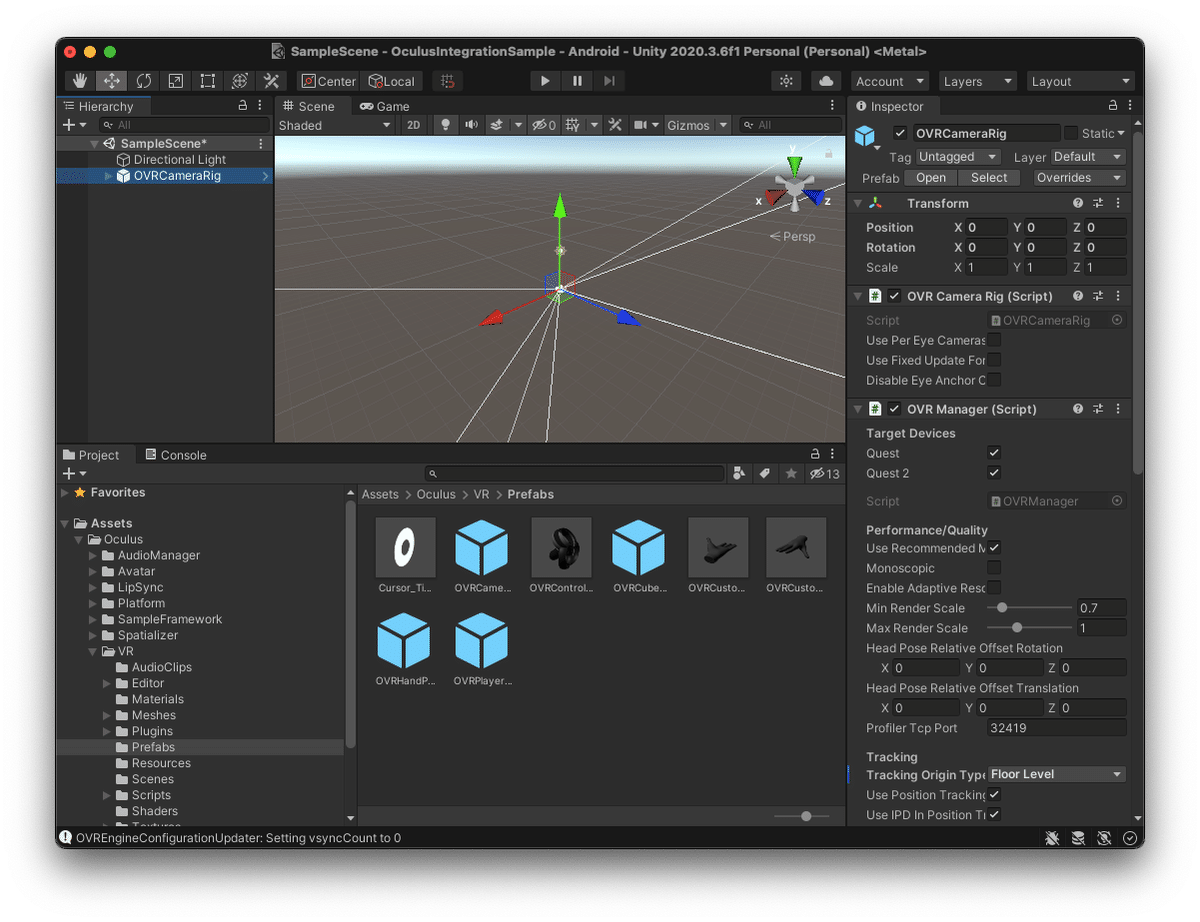Search by type in Project panel
The image size is (1200, 922).
pos(739,473)
